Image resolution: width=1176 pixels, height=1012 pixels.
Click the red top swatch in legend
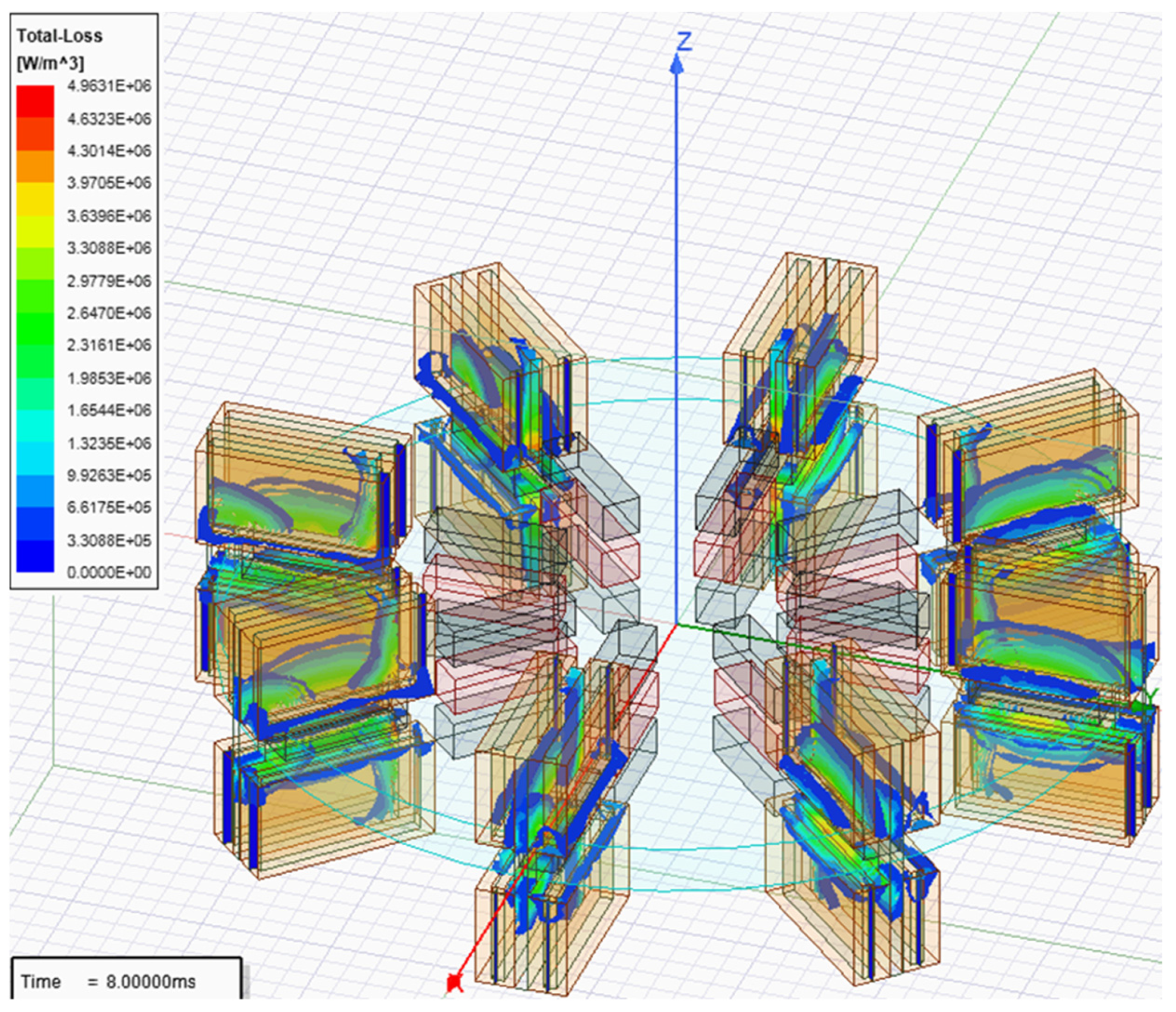point(35,101)
